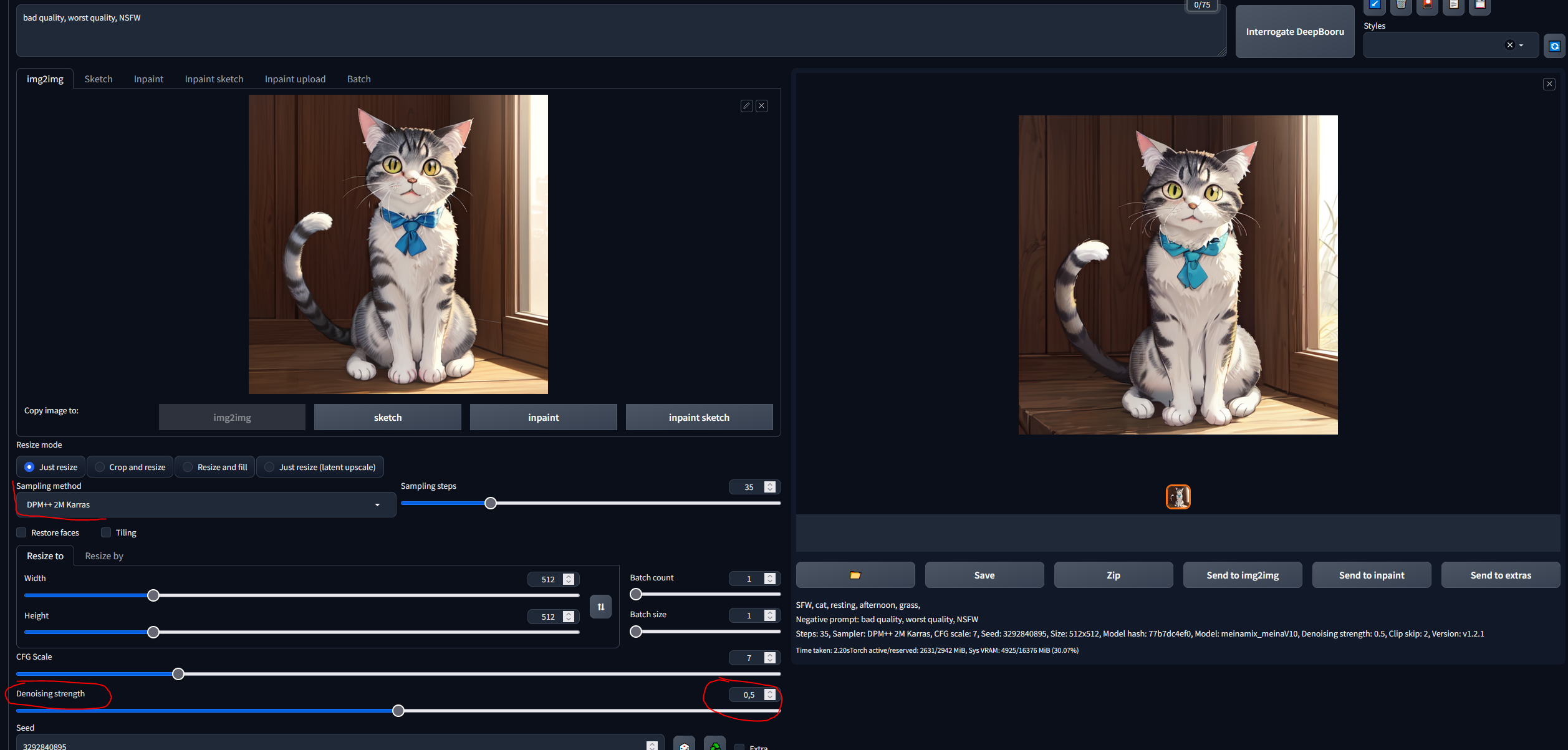Enable the Tiling checkbox
1568x750 pixels.
click(x=106, y=532)
